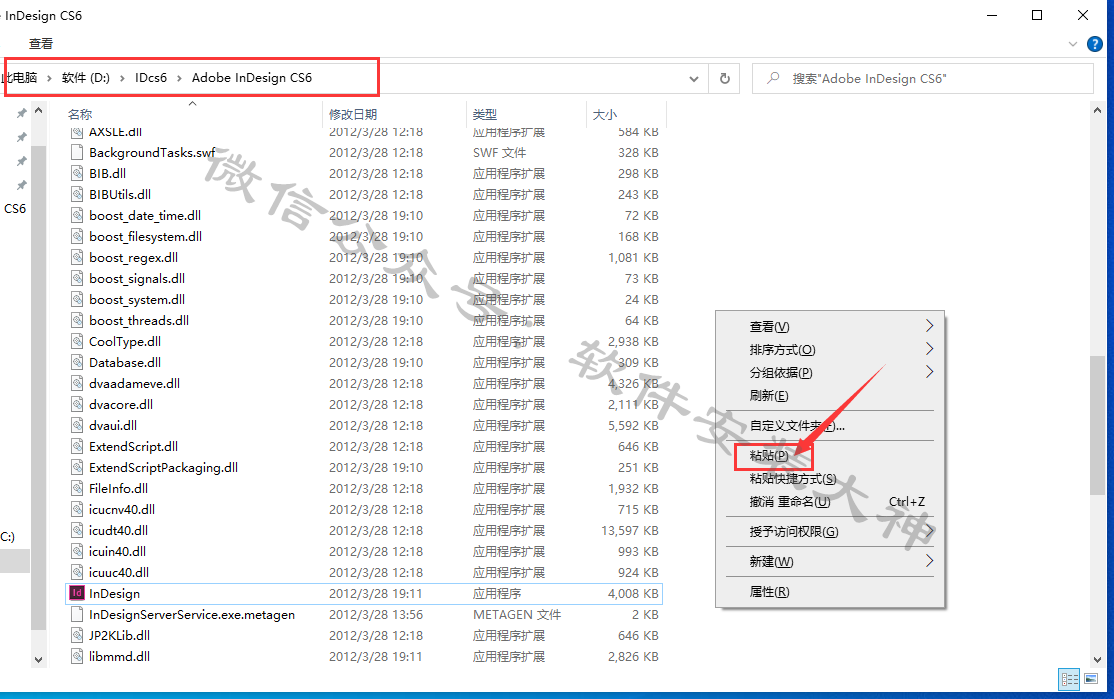Click the METAGEN 文件 type cell

[517, 614]
